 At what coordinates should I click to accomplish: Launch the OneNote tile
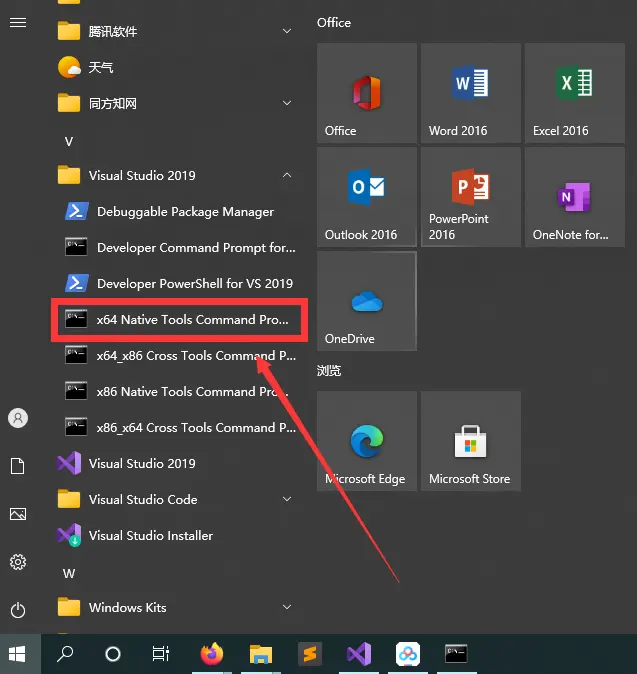tap(574, 197)
